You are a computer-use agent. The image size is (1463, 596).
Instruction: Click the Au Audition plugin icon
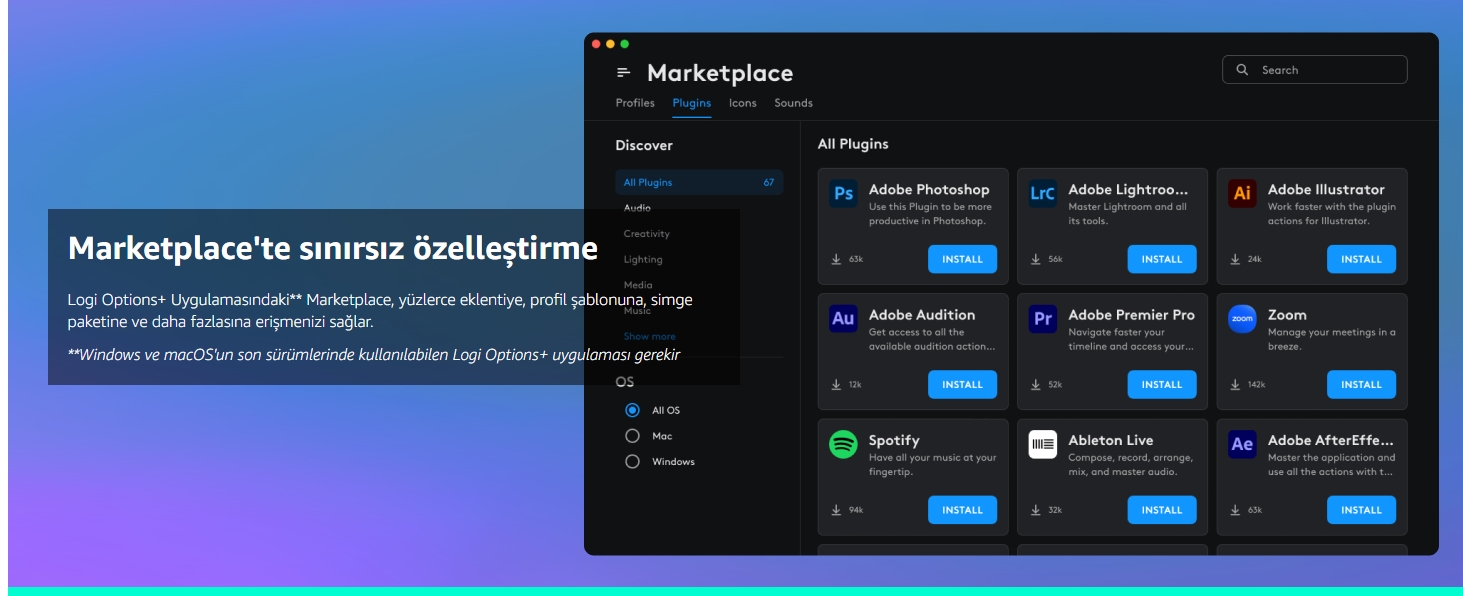(843, 319)
